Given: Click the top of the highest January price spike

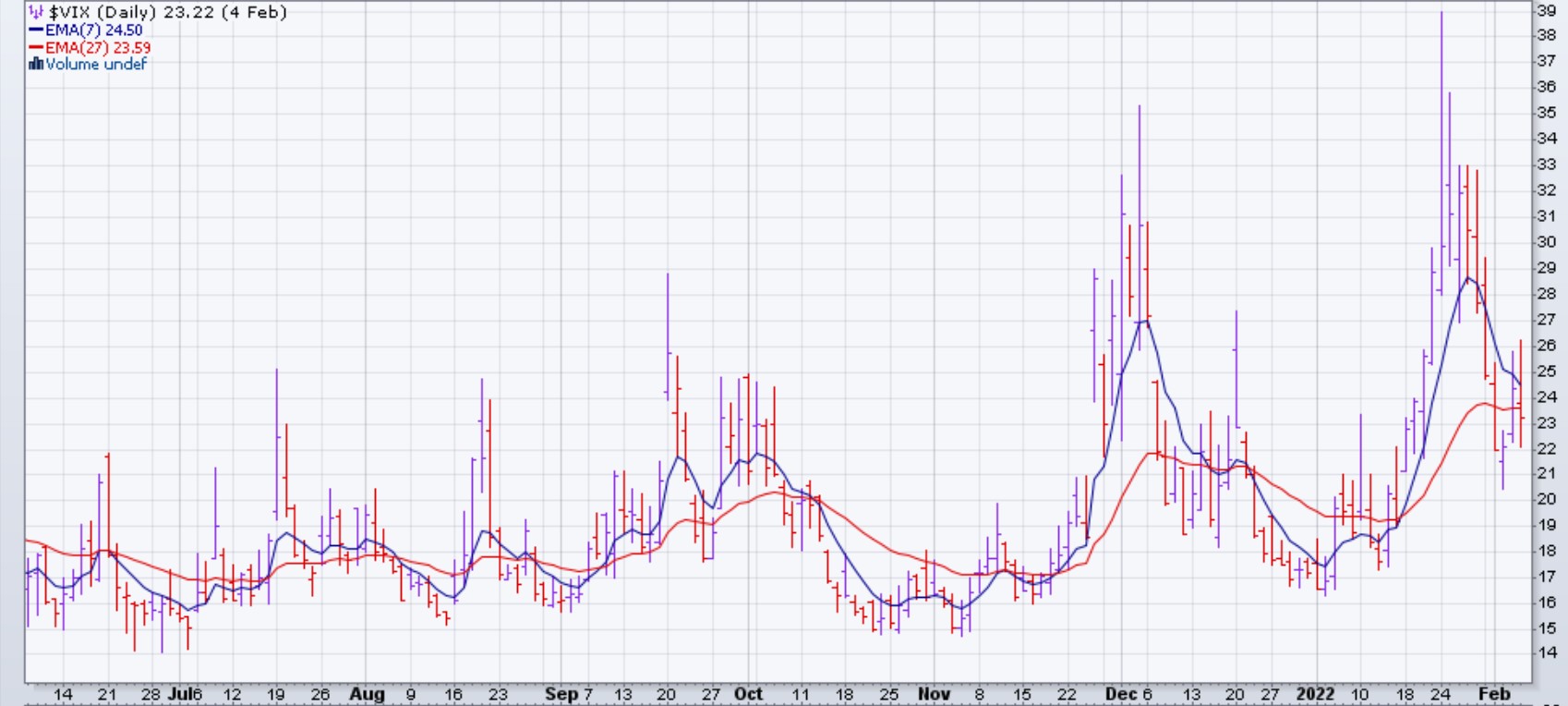Looking at the screenshot, I should pos(1441,13).
